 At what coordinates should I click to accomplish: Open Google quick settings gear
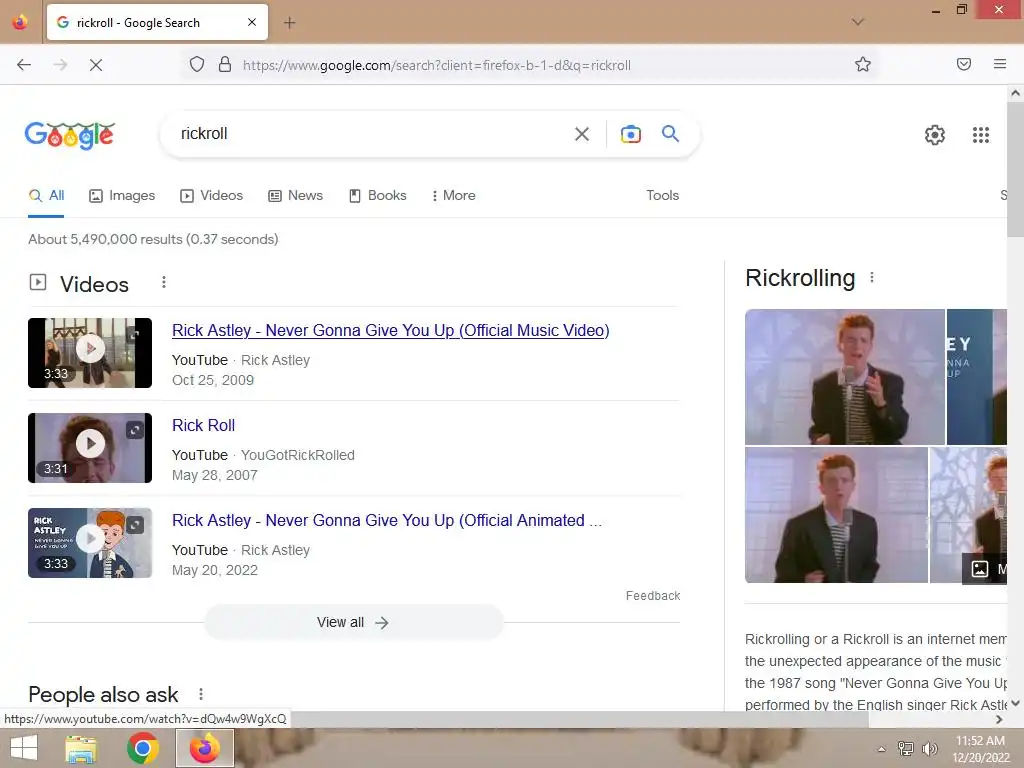(935, 135)
